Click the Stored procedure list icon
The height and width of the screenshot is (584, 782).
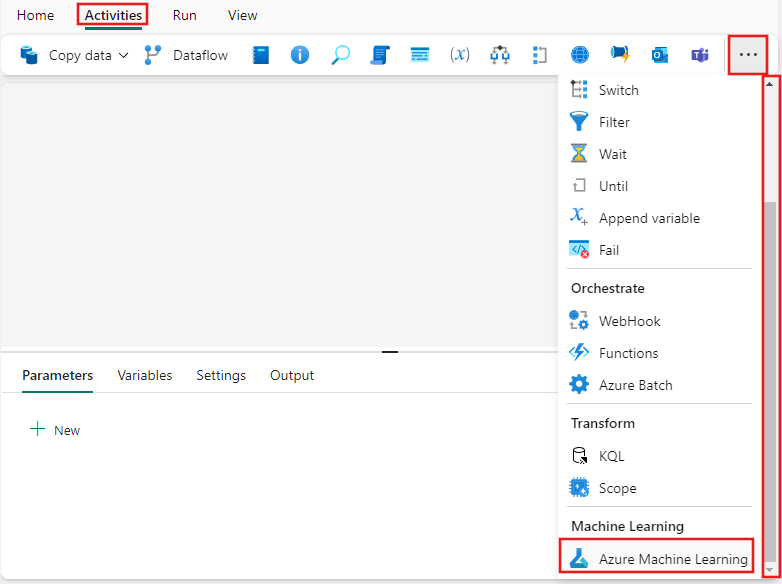click(420, 55)
